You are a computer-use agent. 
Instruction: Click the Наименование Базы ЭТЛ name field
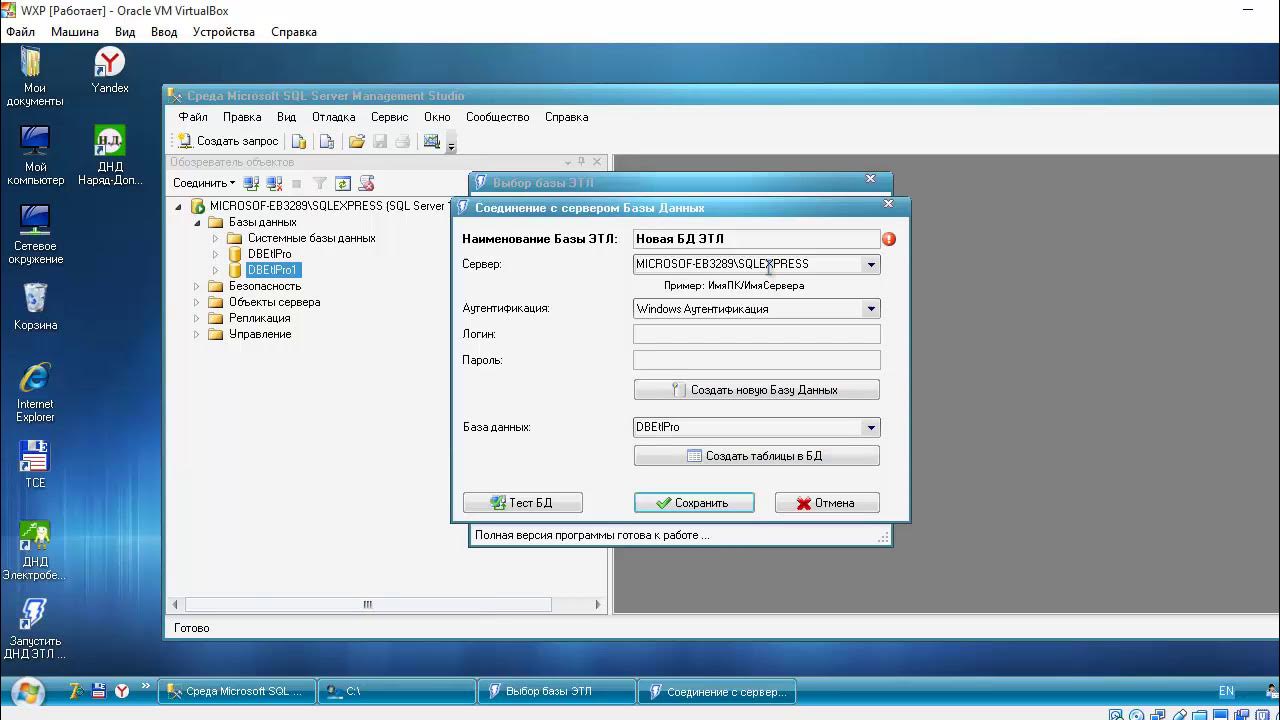pos(756,239)
